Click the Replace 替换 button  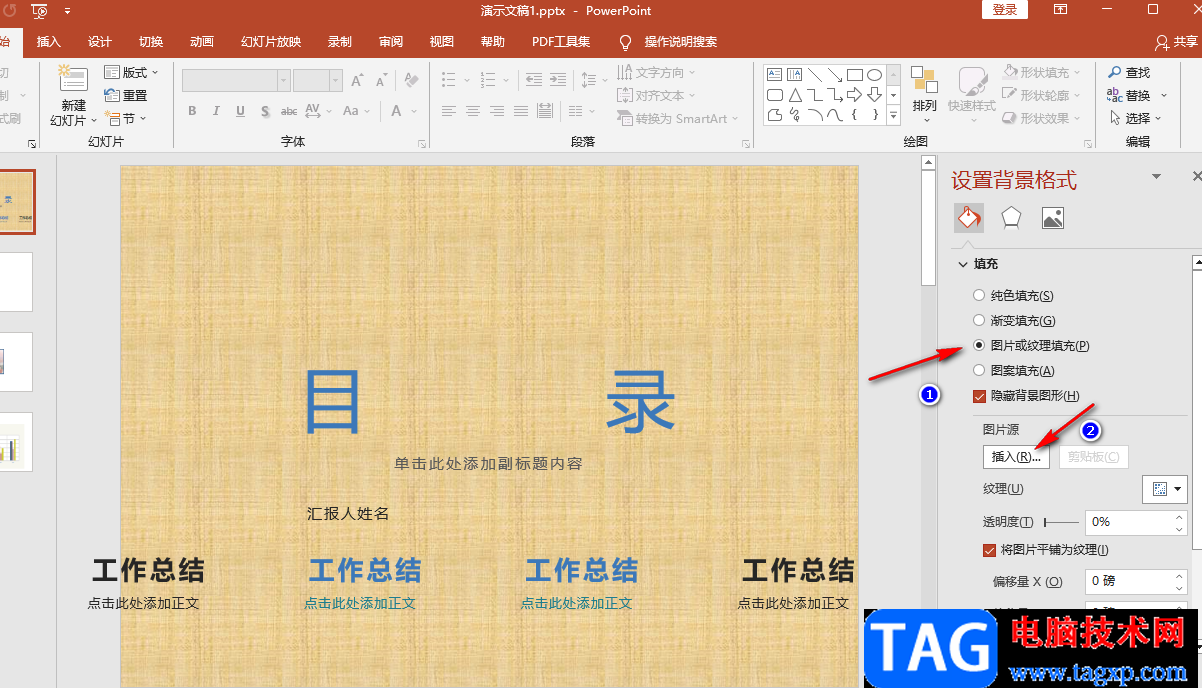[1136, 95]
